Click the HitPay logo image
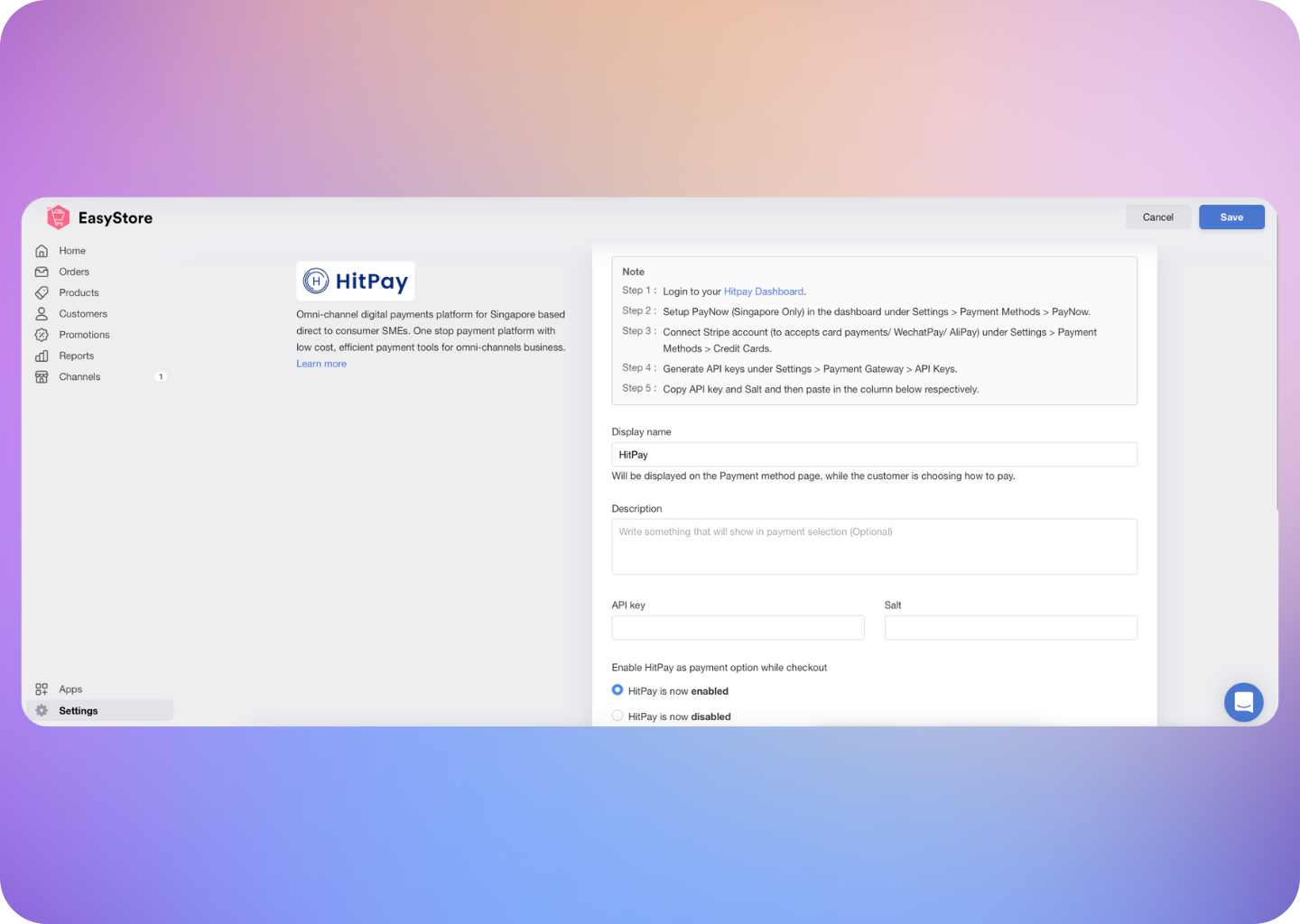This screenshot has width=1300, height=924. 356,282
